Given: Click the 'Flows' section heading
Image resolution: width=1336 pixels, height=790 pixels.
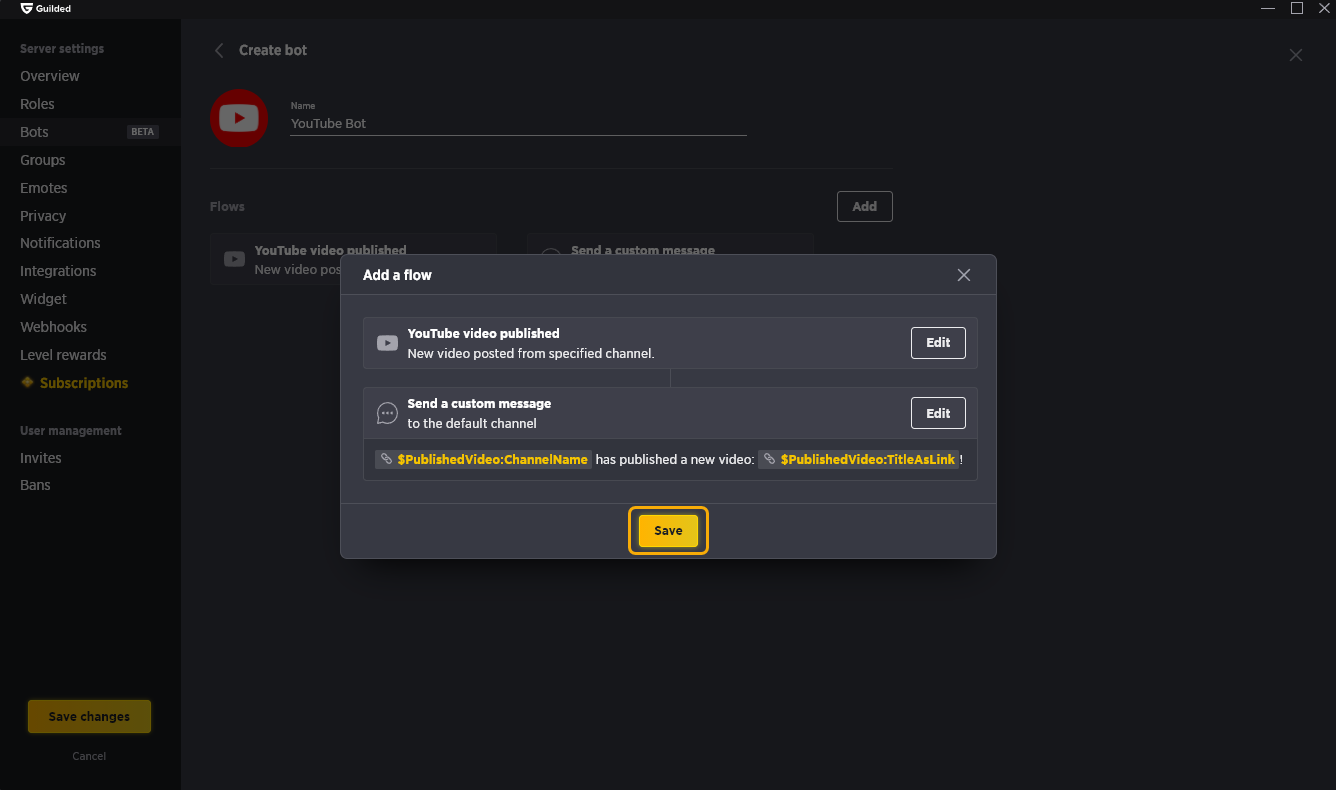Looking at the screenshot, I should (x=227, y=207).
